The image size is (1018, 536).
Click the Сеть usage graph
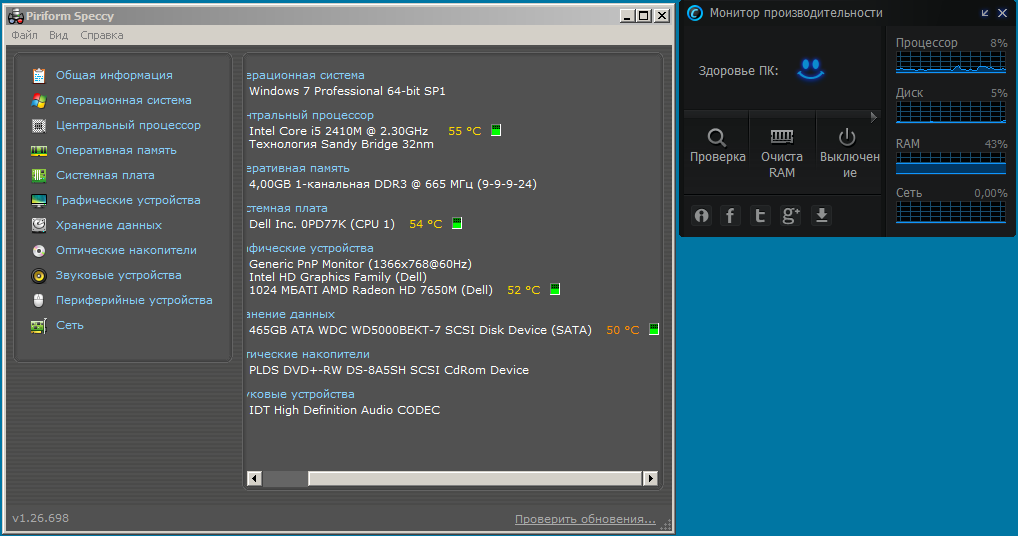pos(951,212)
